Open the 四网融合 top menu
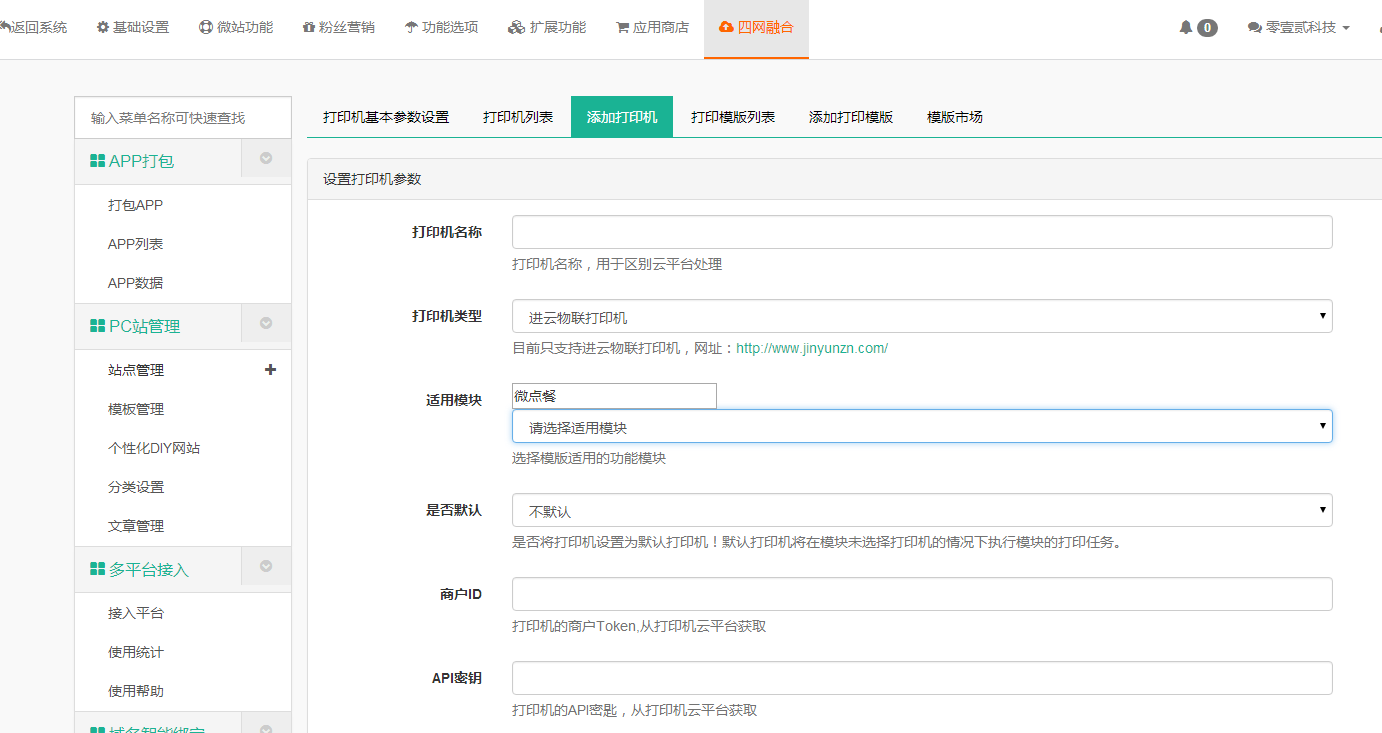1382x733 pixels. point(756,28)
